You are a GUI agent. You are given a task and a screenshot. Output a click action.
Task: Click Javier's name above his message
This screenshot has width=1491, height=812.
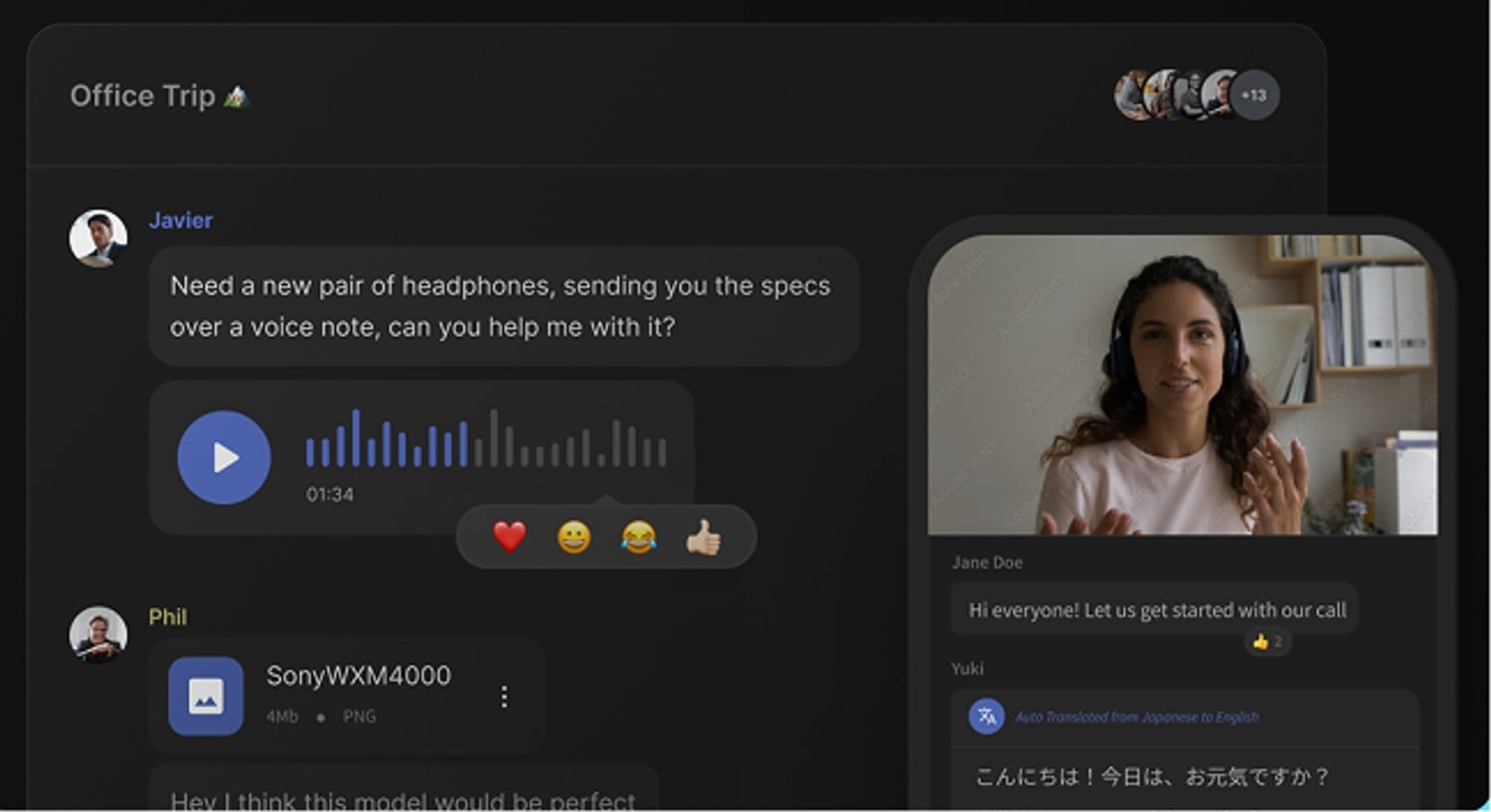pos(181,221)
